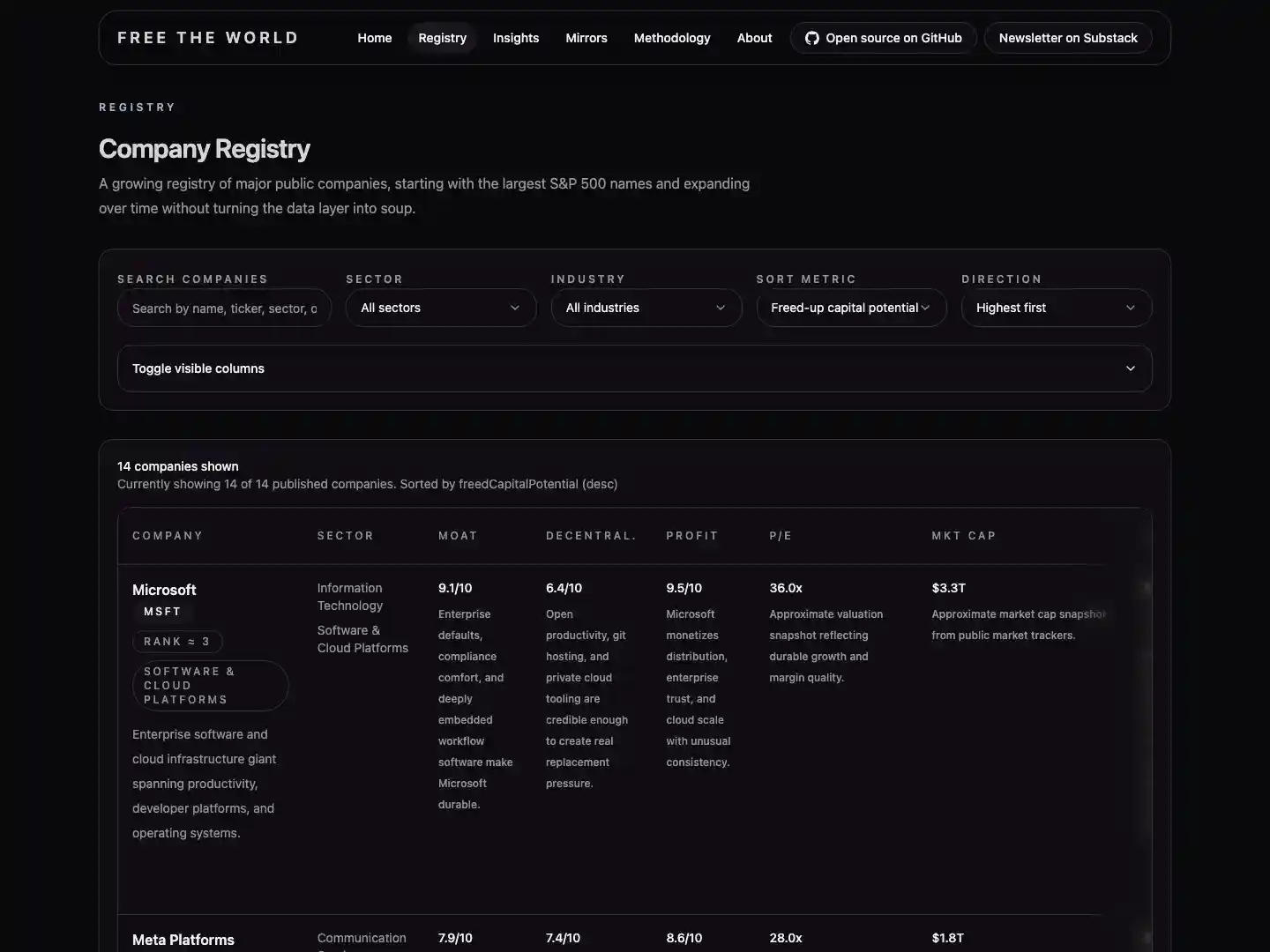
Task: Select the Registry nav tab
Action: (x=442, y=38)
